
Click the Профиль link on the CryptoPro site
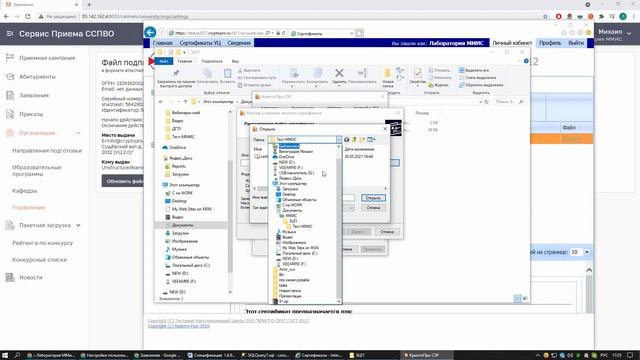[550, 43]
